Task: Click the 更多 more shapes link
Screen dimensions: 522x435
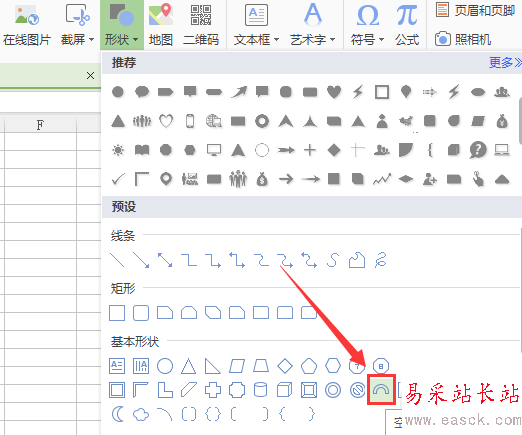Action: 505,62
